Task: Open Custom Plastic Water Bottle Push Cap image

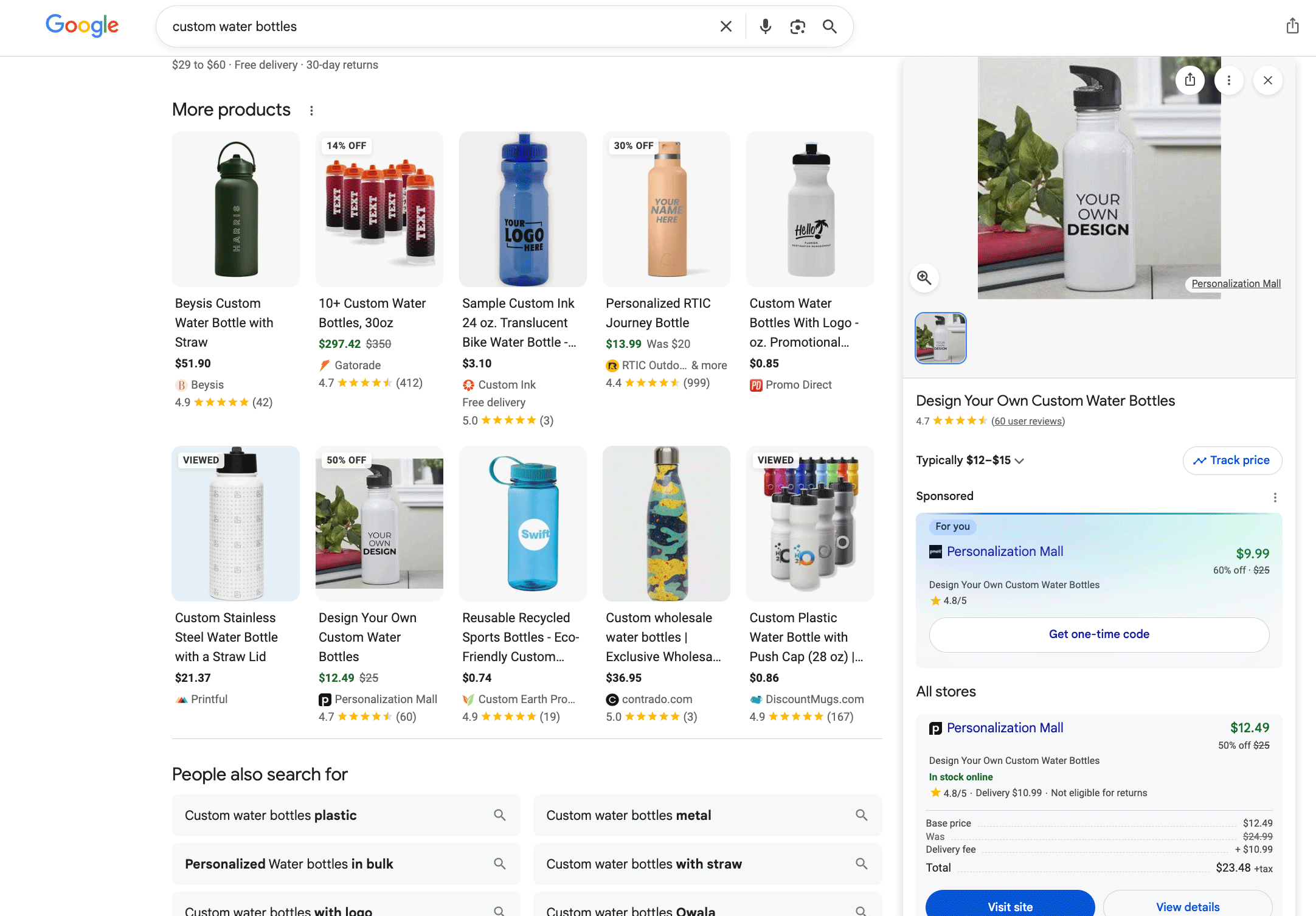Action: click(810, 523)
